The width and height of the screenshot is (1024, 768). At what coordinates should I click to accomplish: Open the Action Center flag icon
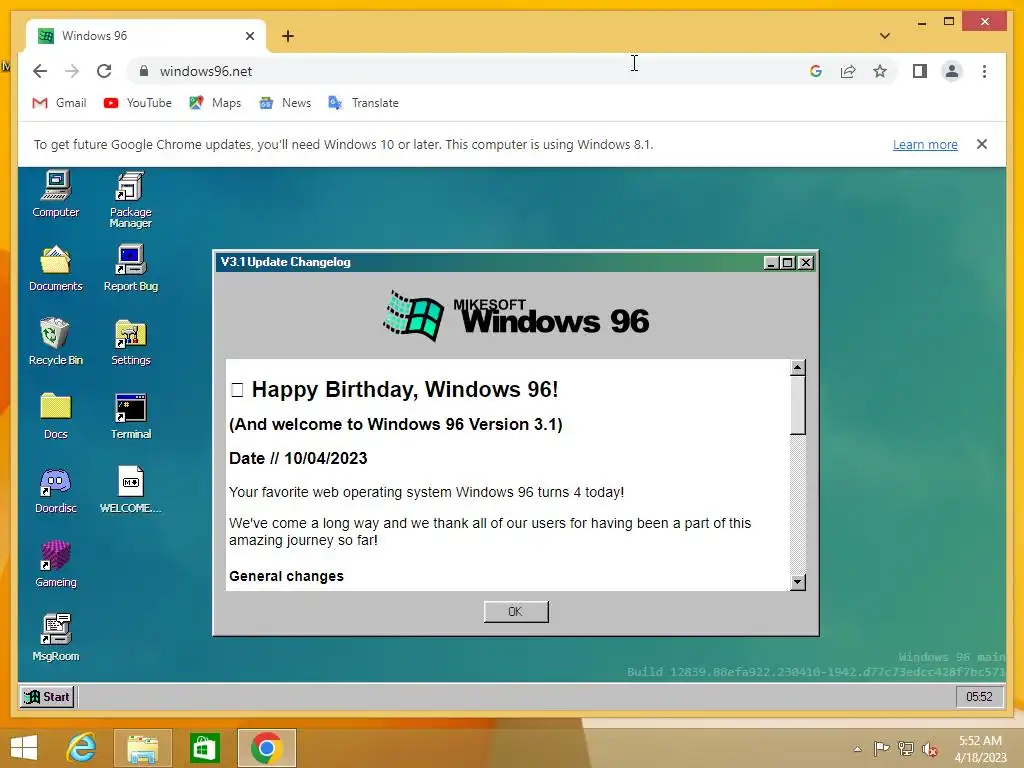(881, 749)
